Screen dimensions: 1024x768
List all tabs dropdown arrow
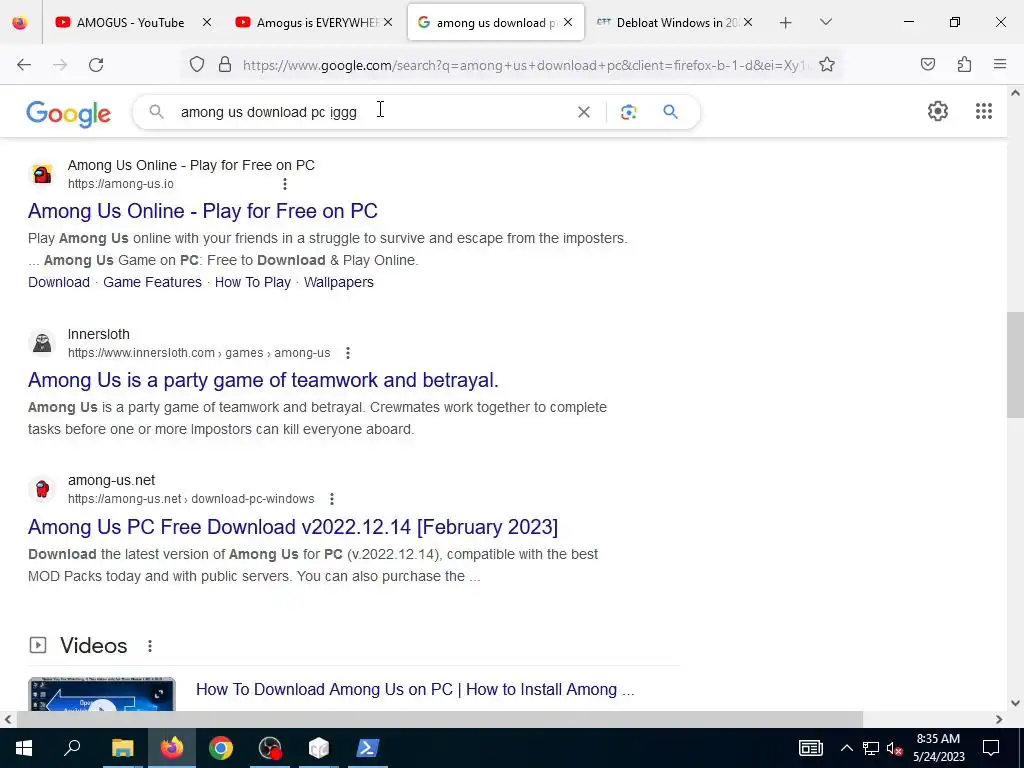[x=825, y=22]
